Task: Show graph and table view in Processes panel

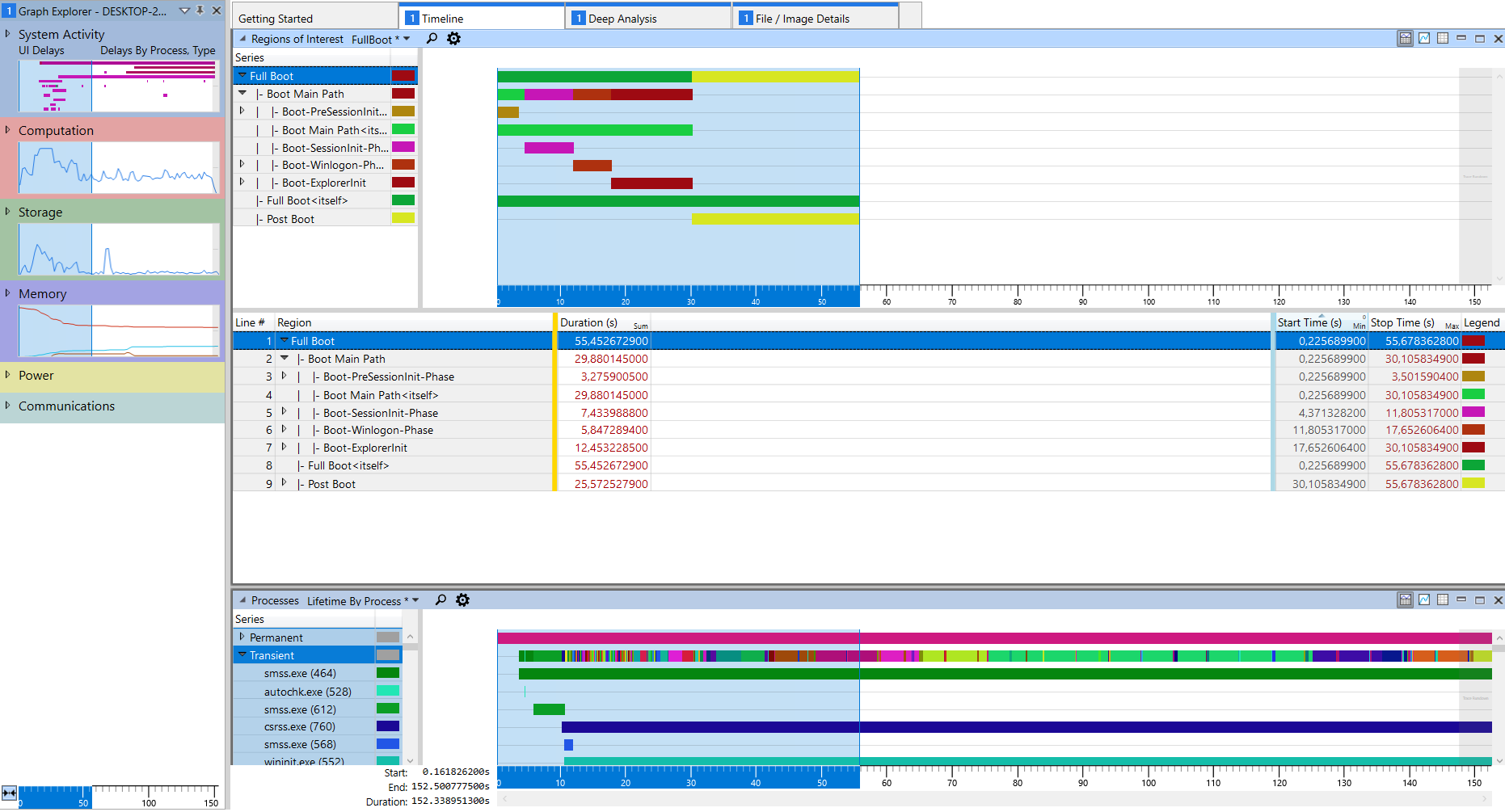Action: coord(1406,600)
